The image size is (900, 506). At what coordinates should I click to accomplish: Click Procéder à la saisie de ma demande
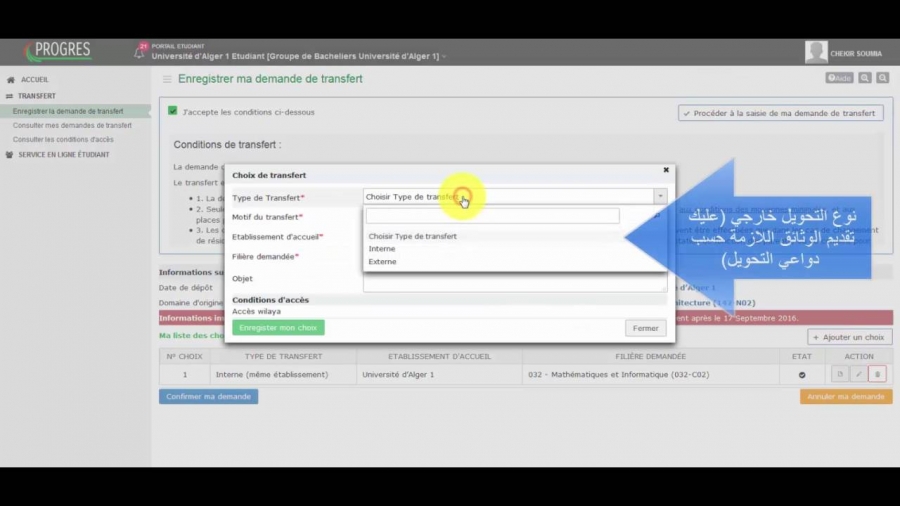coord(781,113)
